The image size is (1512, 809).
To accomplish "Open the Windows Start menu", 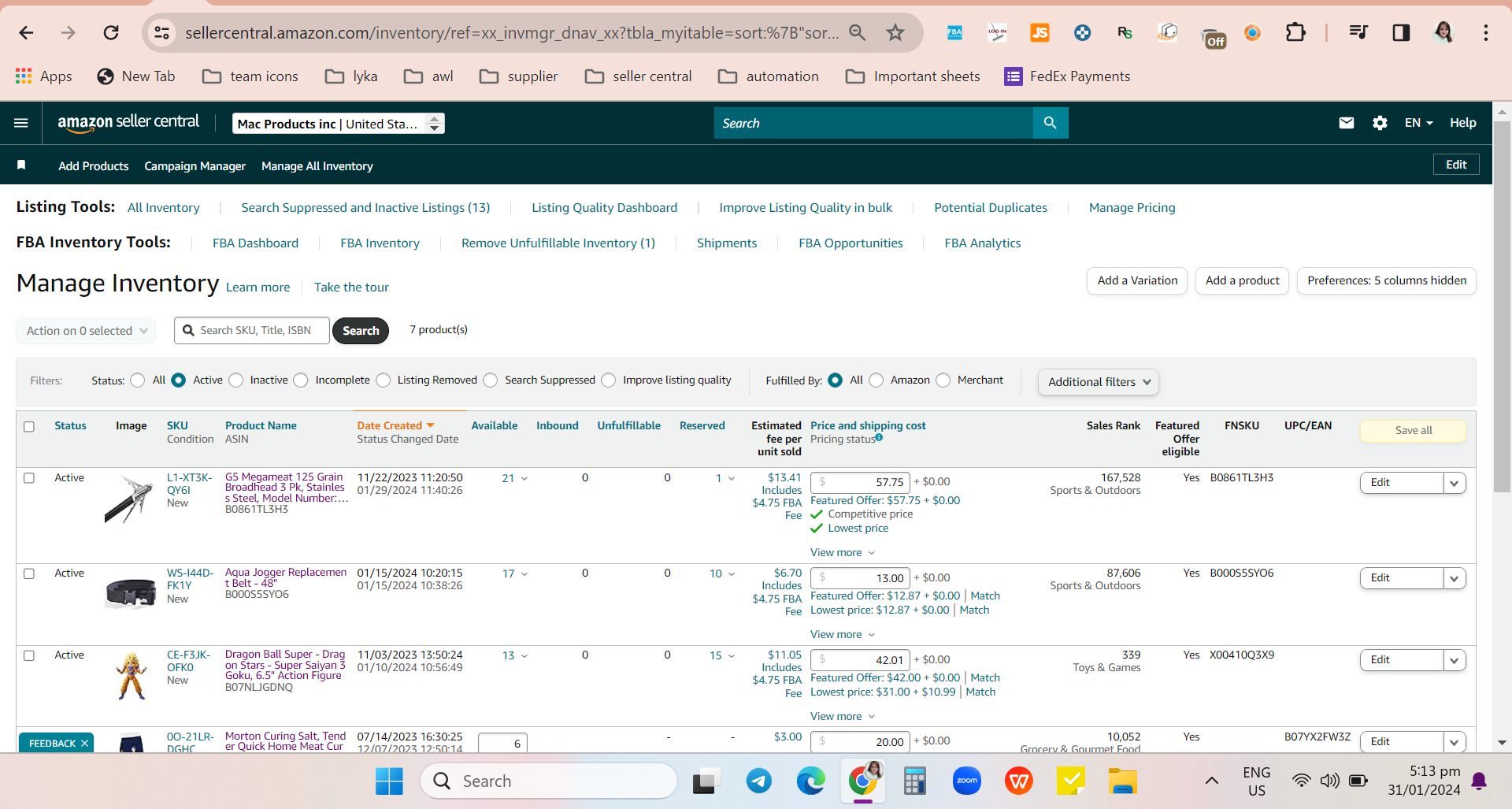I will (389, 781).
